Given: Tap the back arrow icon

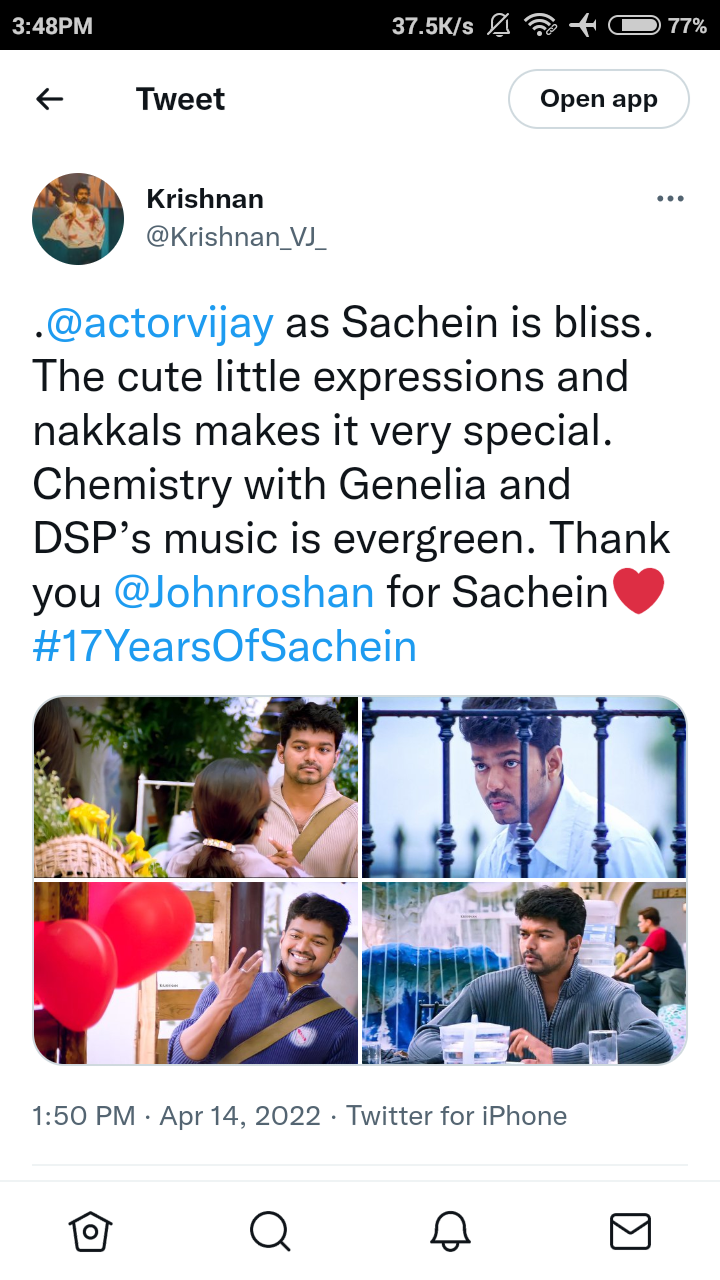Looking at the screenshot, I should pos(49,99).
